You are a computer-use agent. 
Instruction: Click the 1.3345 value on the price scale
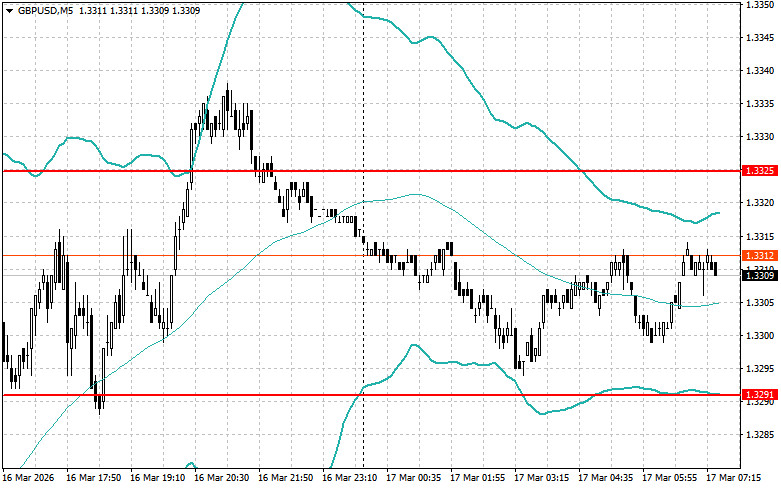760,37
